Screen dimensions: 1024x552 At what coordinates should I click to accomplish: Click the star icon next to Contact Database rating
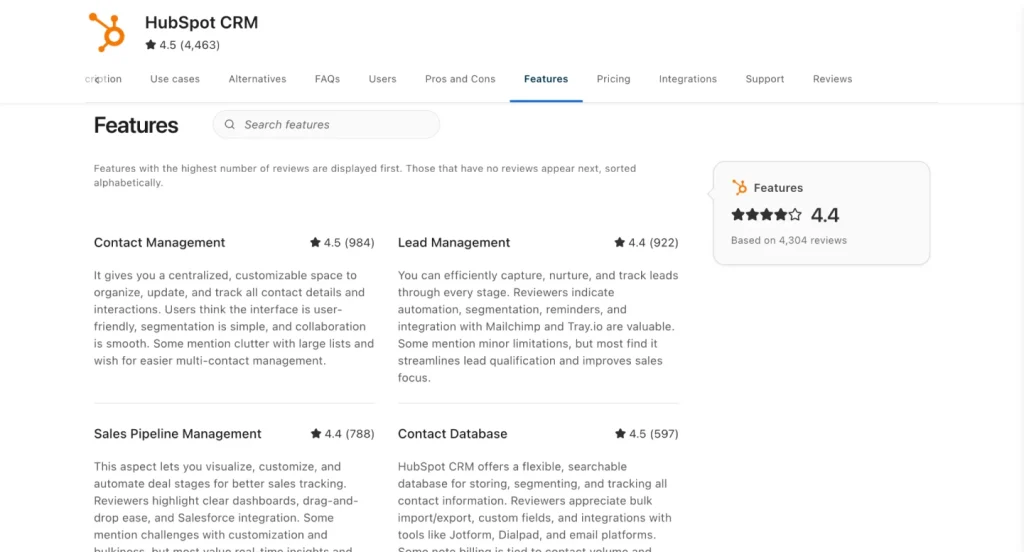tap(620, 433)
